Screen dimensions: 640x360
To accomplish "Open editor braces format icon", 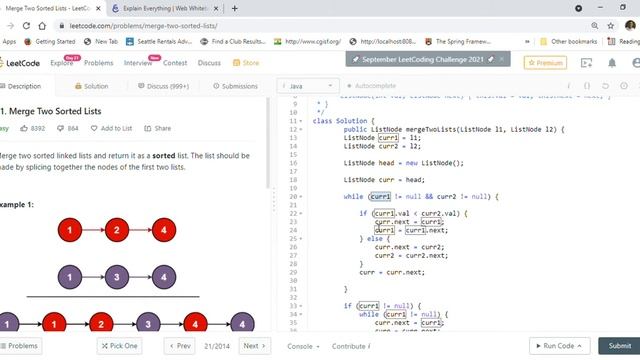I will (587, 86).
